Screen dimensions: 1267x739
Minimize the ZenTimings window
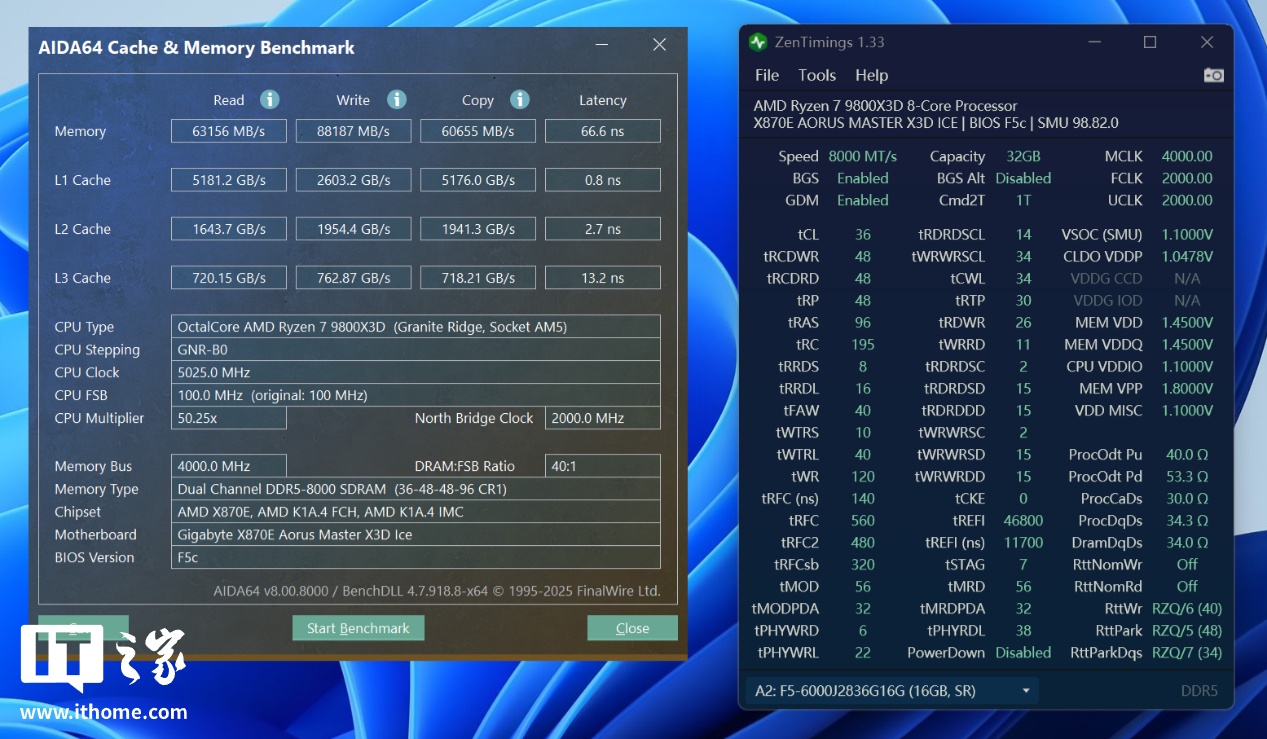point(1093,42)
